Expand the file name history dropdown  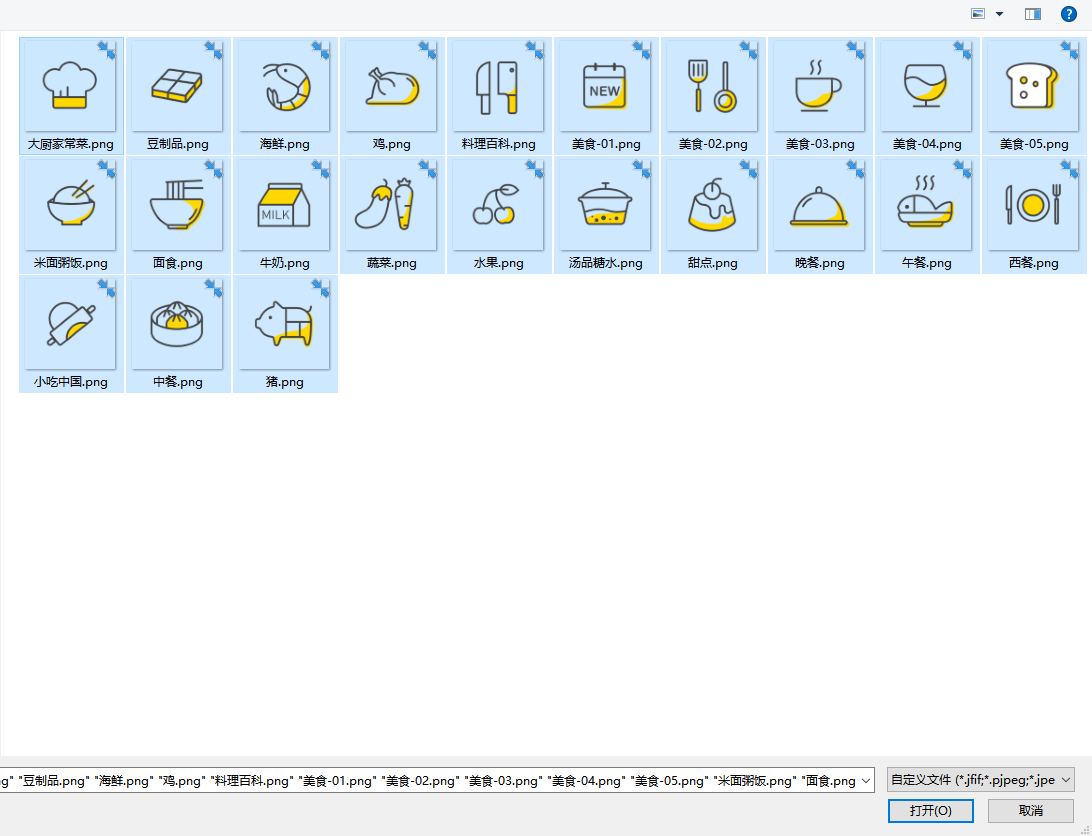pos(865,780)
